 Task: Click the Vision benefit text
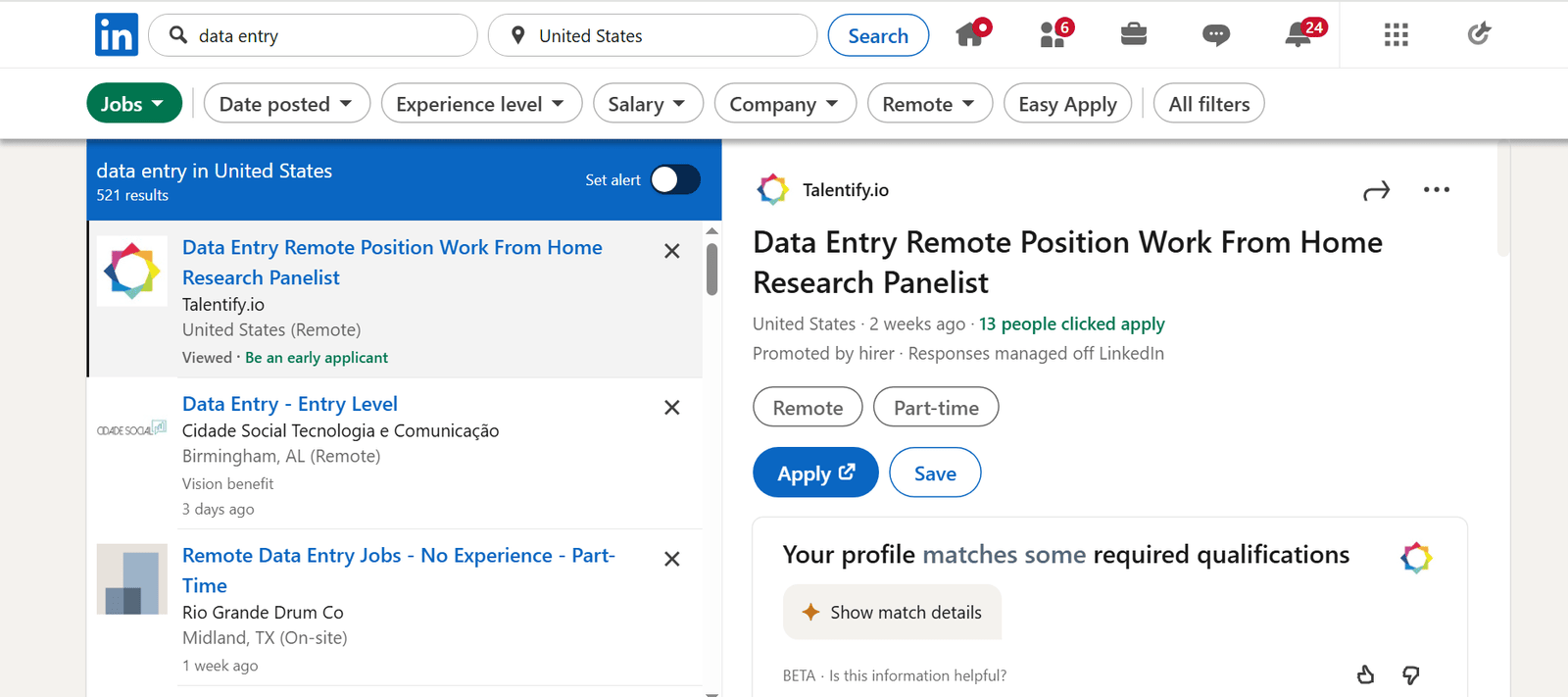pyautogui.click(x=227, y=483)
